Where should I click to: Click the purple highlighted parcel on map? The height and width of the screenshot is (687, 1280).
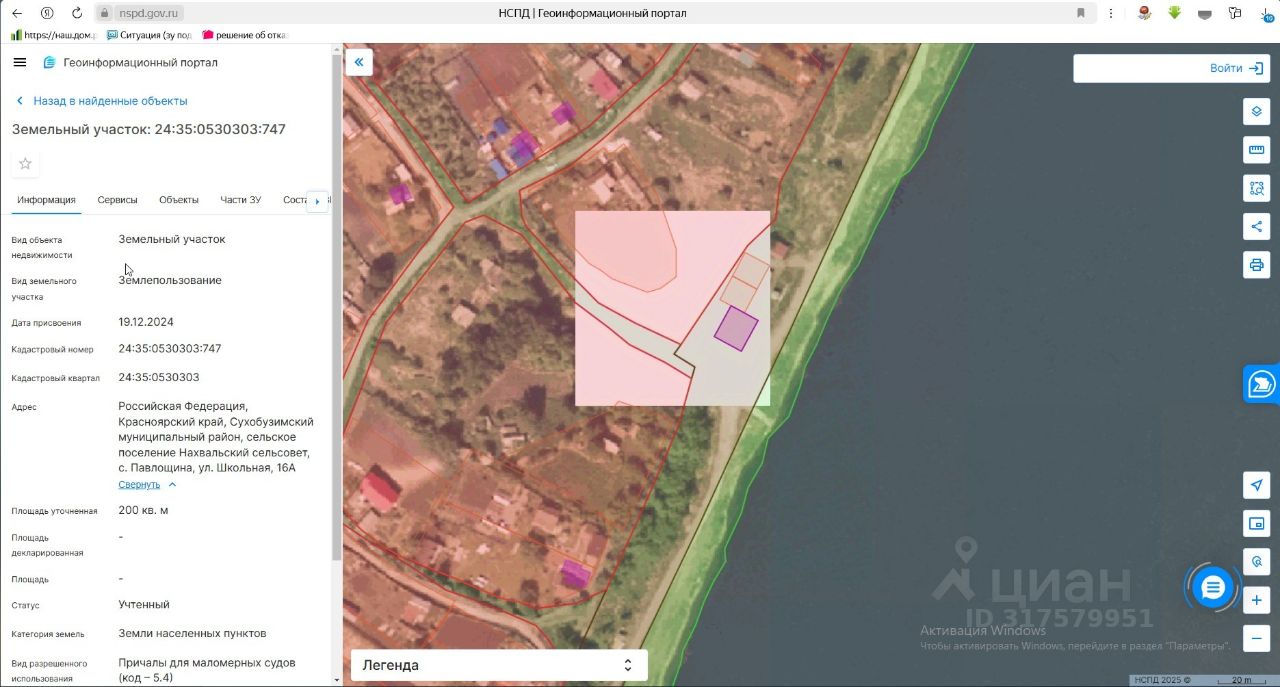[735, 329]
